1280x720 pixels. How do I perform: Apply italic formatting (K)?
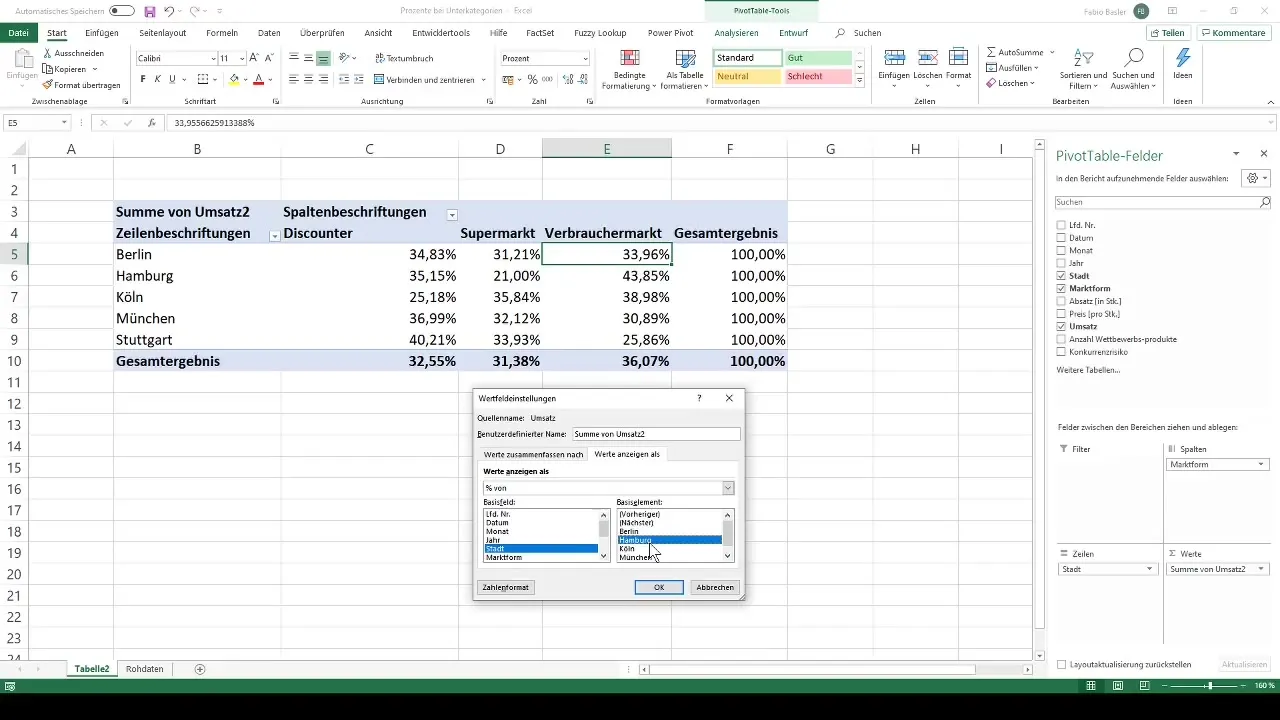click(x=158, y=79)
